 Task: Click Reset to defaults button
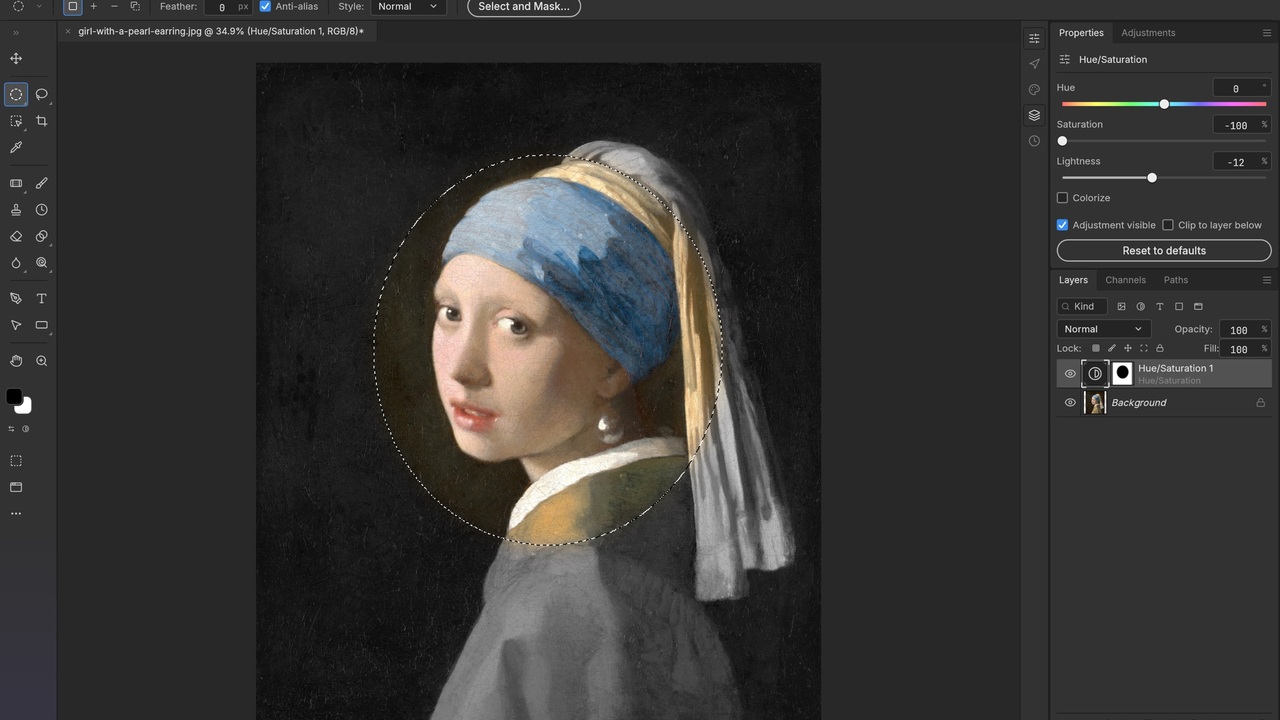pyautogui.click(x=1164, y=251)
